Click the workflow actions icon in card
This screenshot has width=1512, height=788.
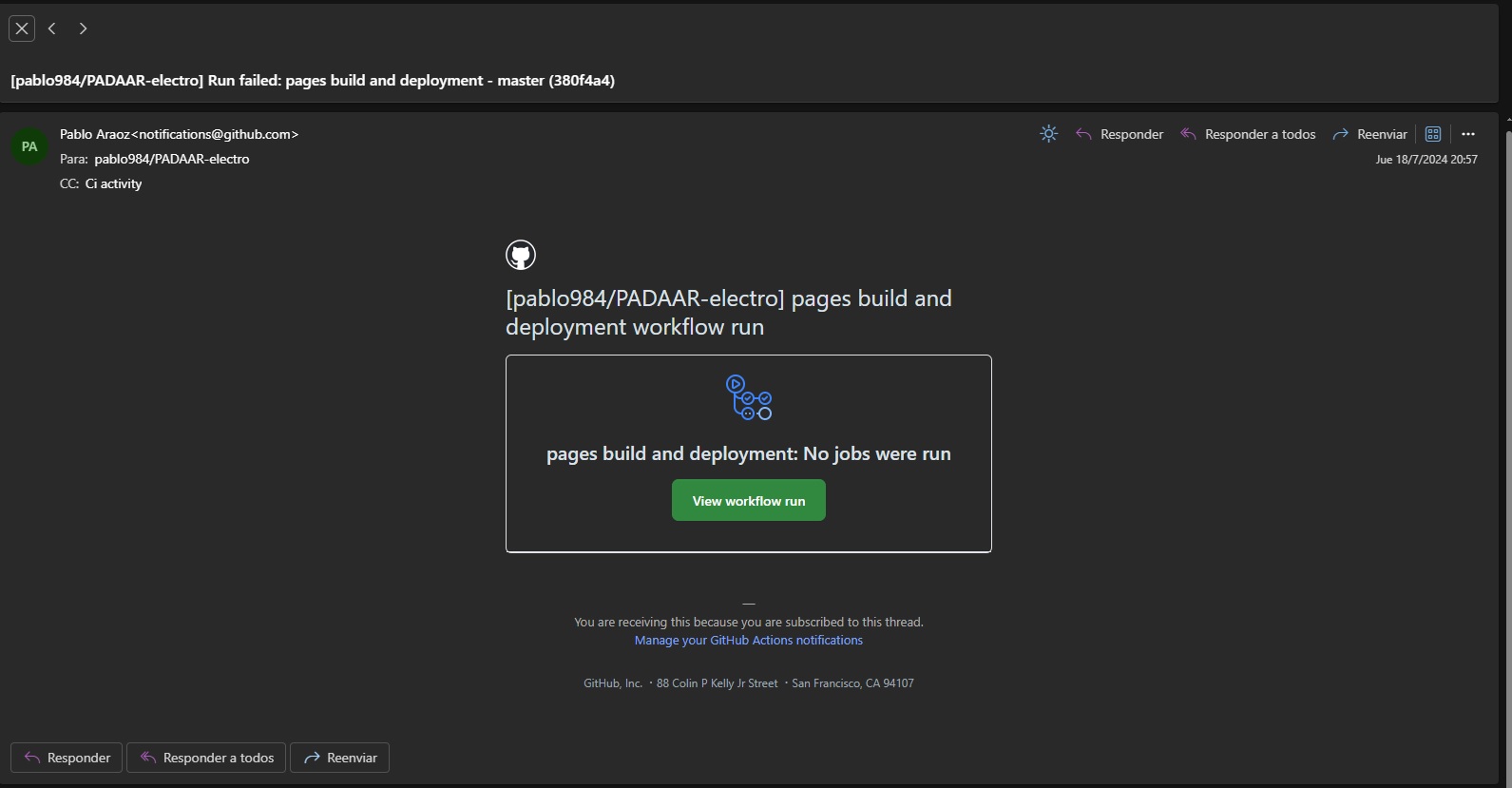pos(749,397)
